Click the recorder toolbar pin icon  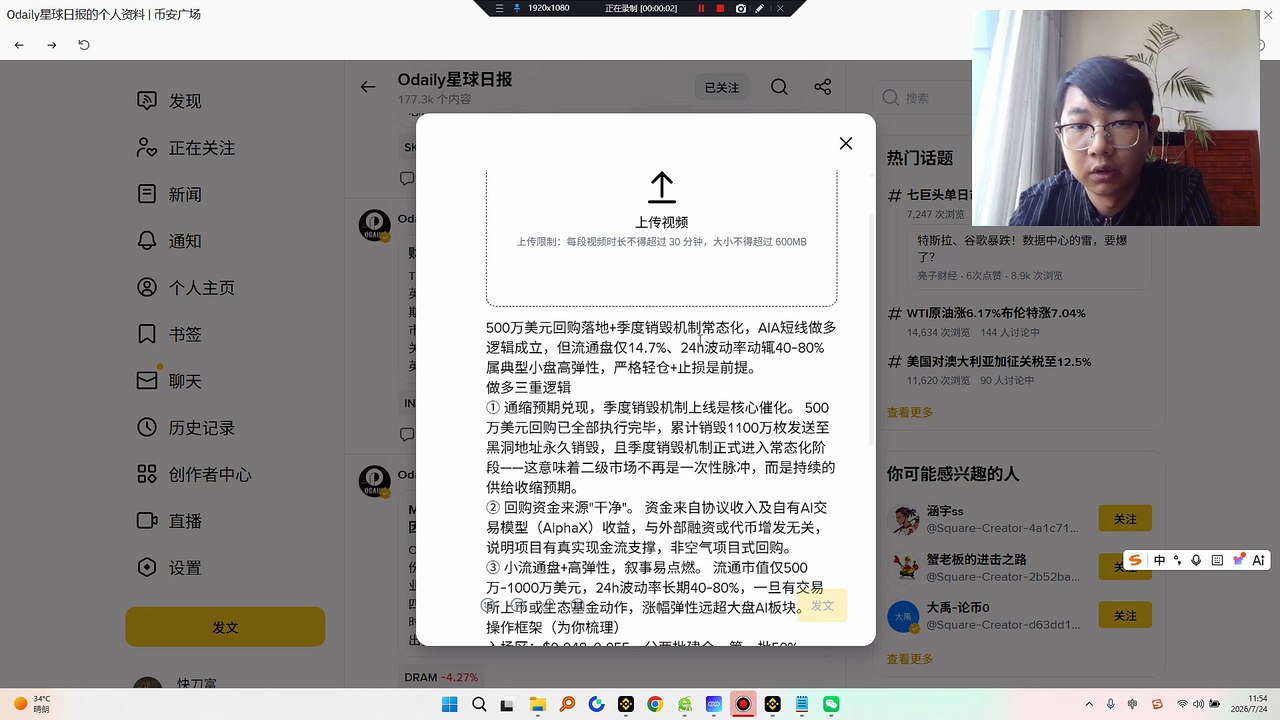[517, 8]
